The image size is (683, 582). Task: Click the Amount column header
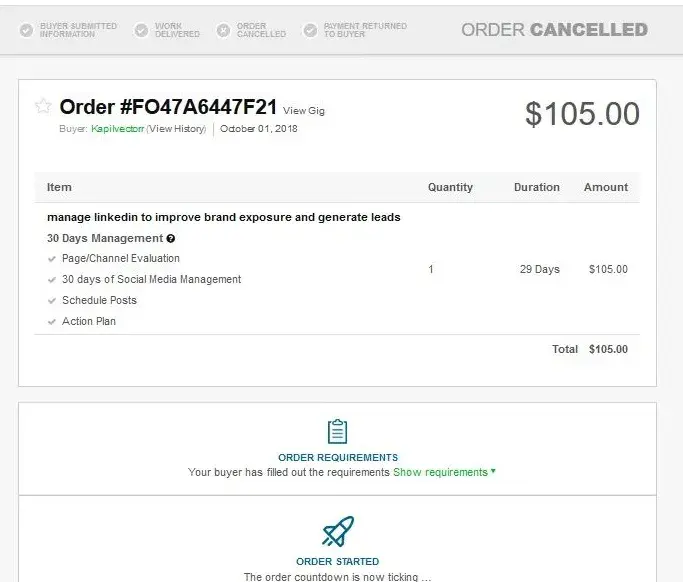[606, 187]
